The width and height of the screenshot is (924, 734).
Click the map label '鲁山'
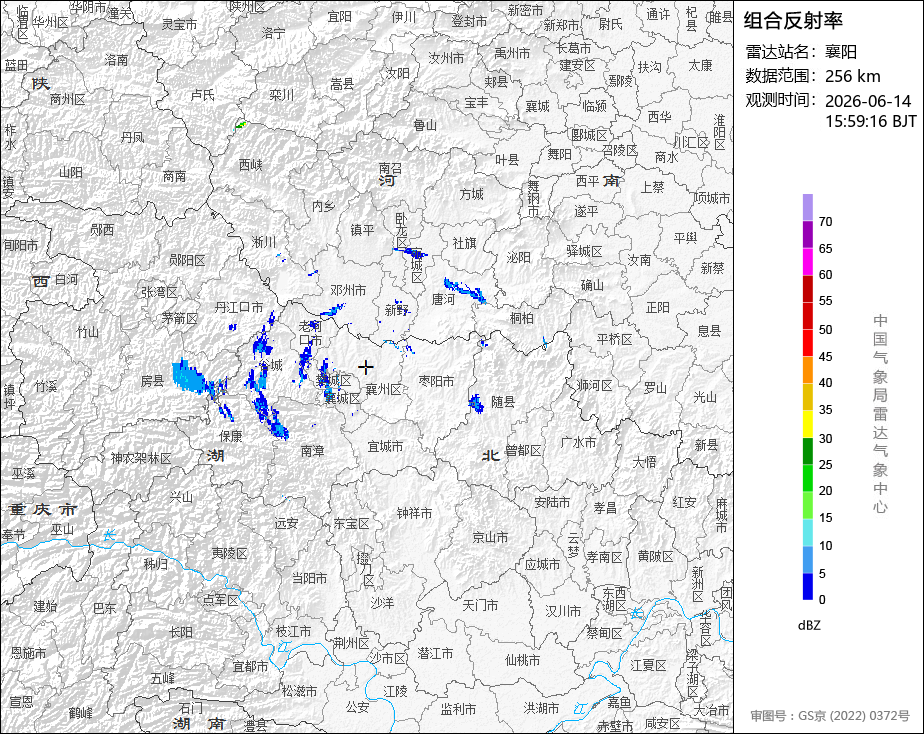coord(425,125)
